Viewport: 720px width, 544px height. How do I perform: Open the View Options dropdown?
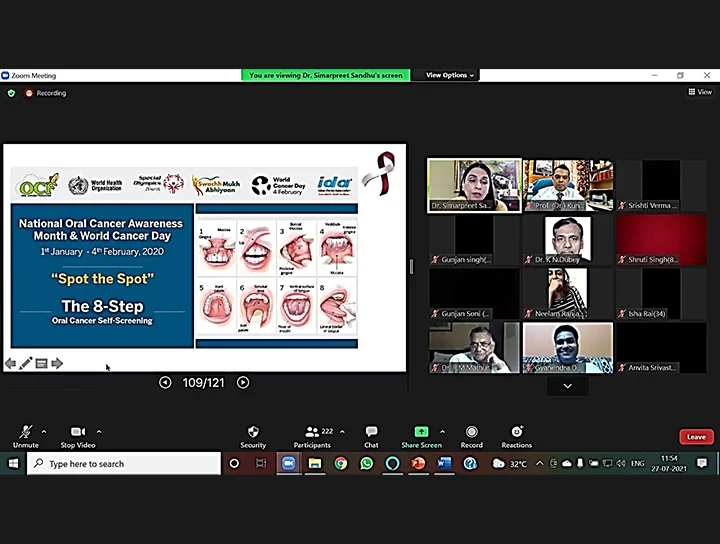point(450,75)
